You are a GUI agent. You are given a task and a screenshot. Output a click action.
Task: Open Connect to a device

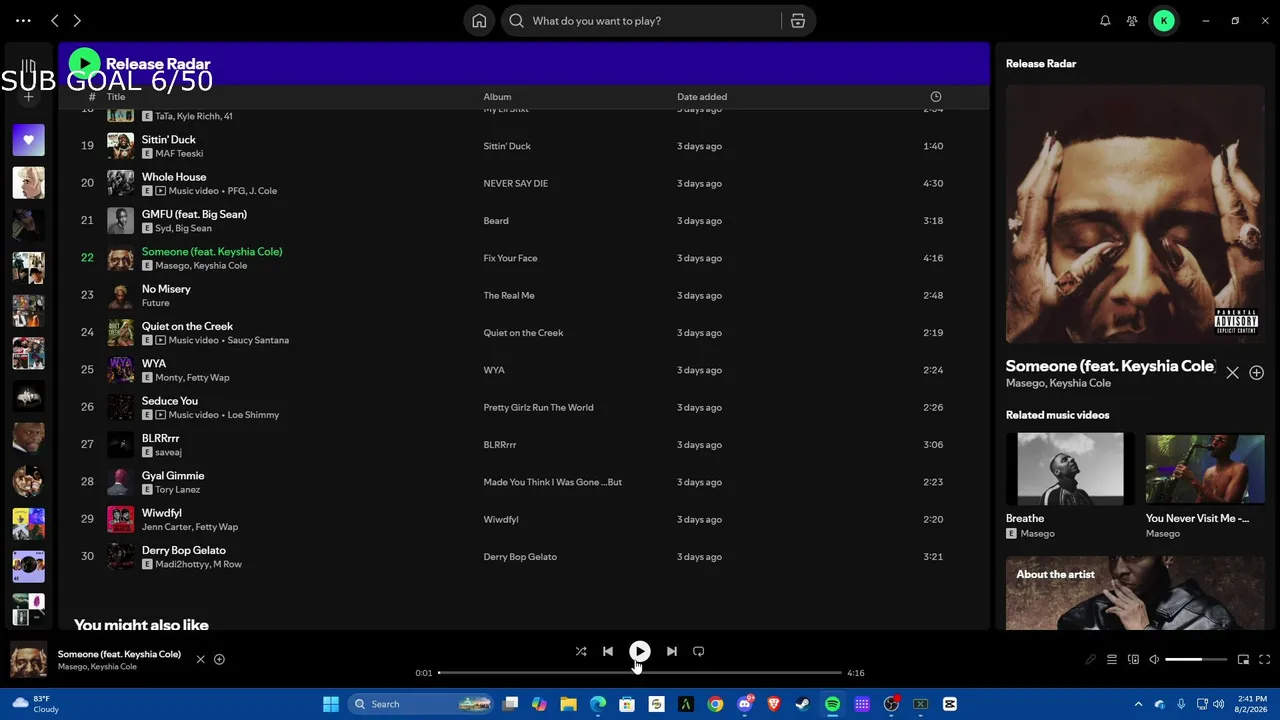tap(1133, 660)
